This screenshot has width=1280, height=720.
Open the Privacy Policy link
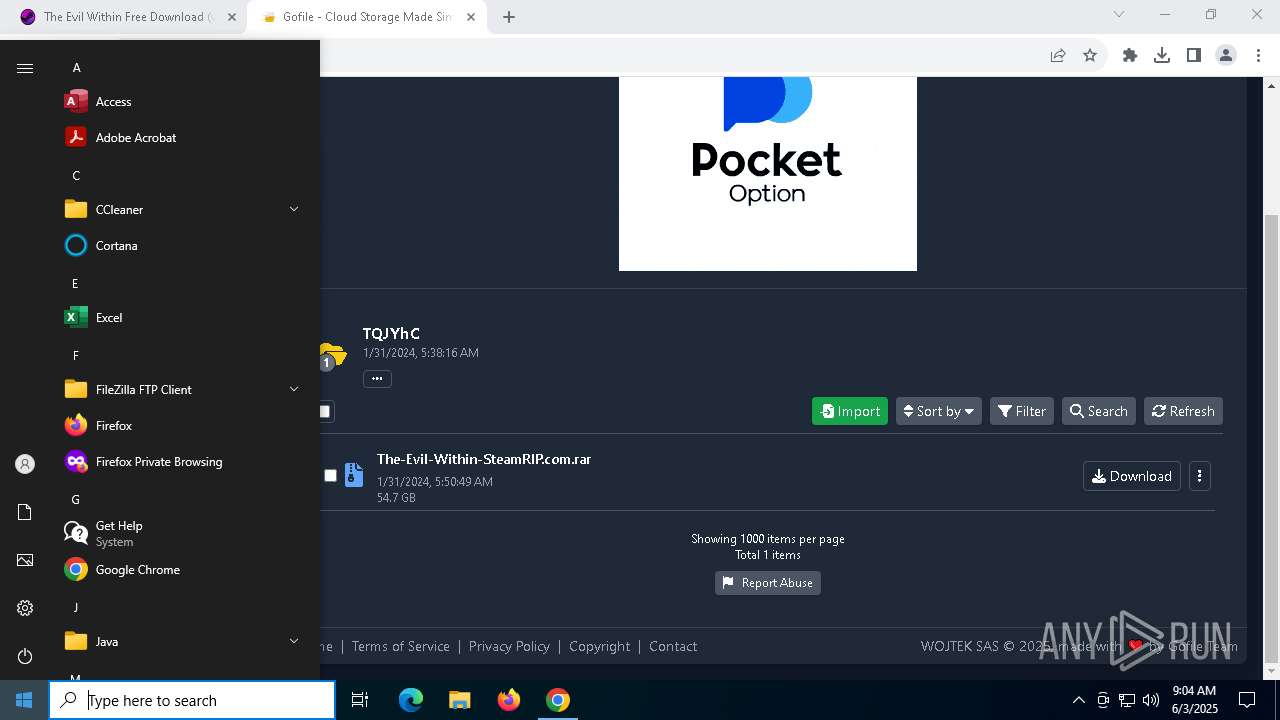[x=509, y=646]
